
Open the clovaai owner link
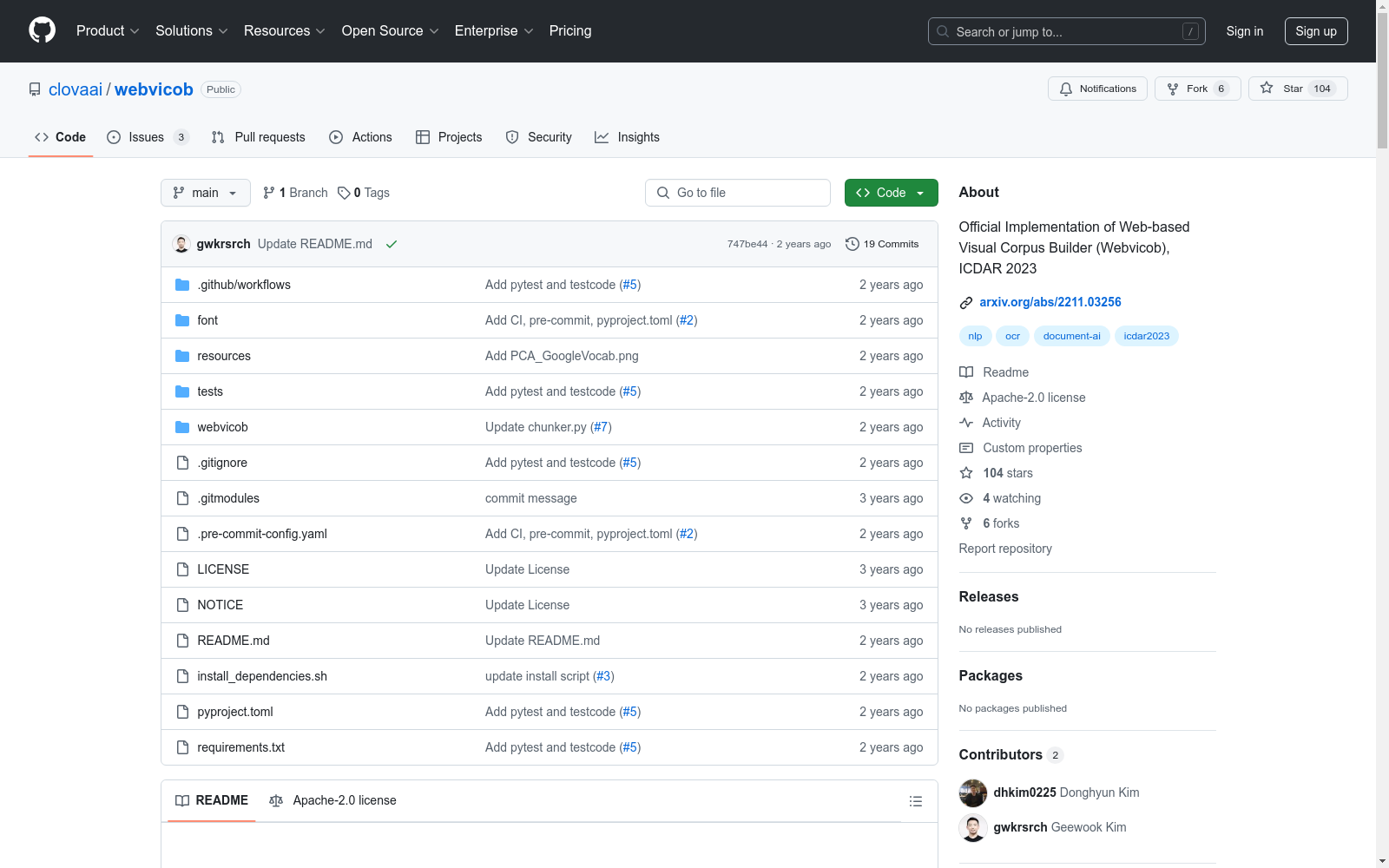pos(76,89)
